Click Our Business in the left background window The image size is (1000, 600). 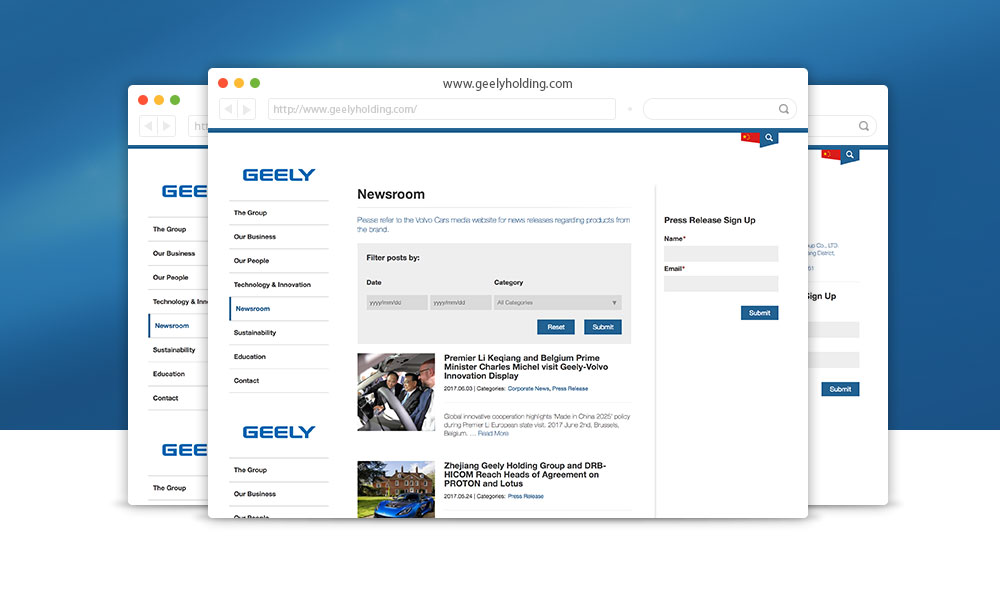tap(173, 254)
